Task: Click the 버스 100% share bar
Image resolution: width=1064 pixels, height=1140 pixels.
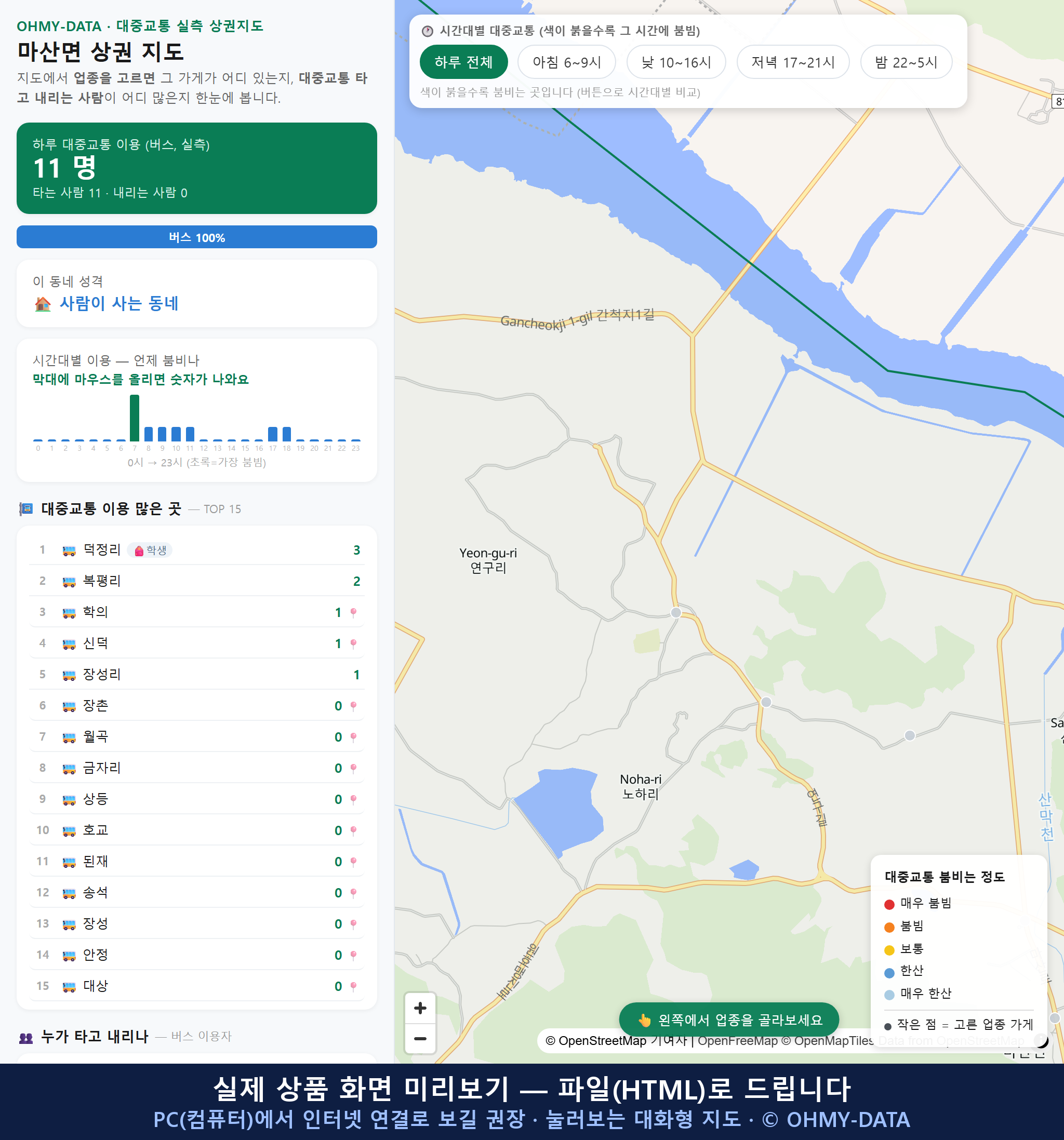Action: 197,237
